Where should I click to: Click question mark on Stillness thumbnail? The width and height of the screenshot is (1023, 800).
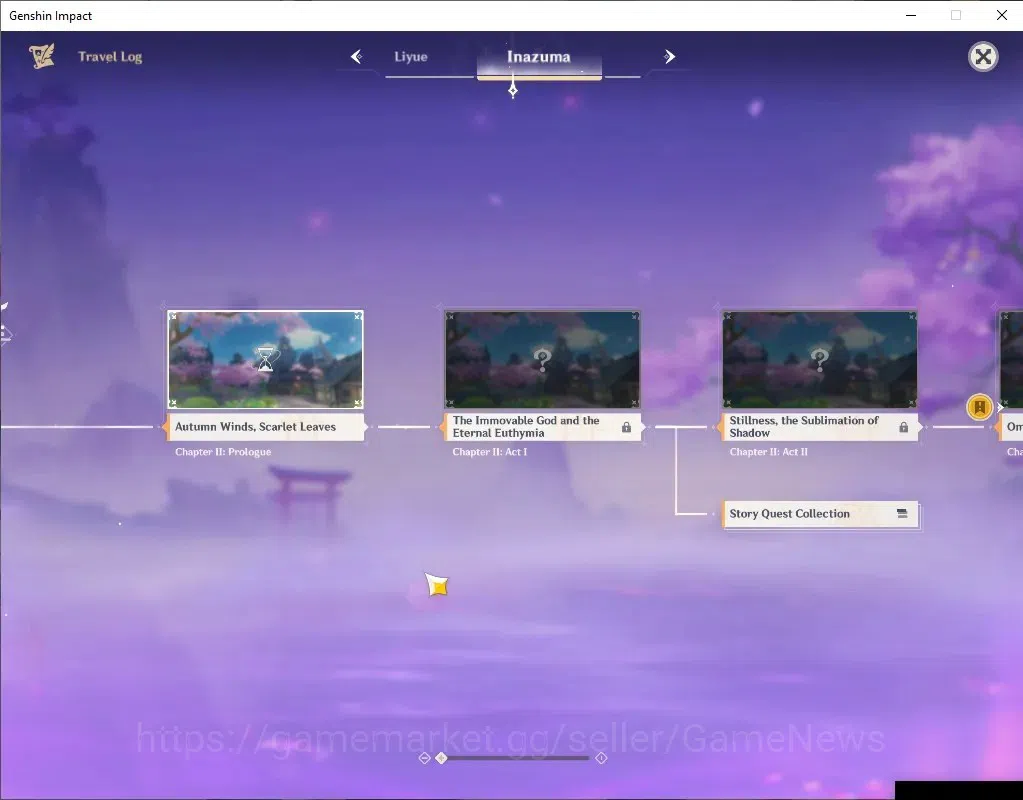(819, 360)
